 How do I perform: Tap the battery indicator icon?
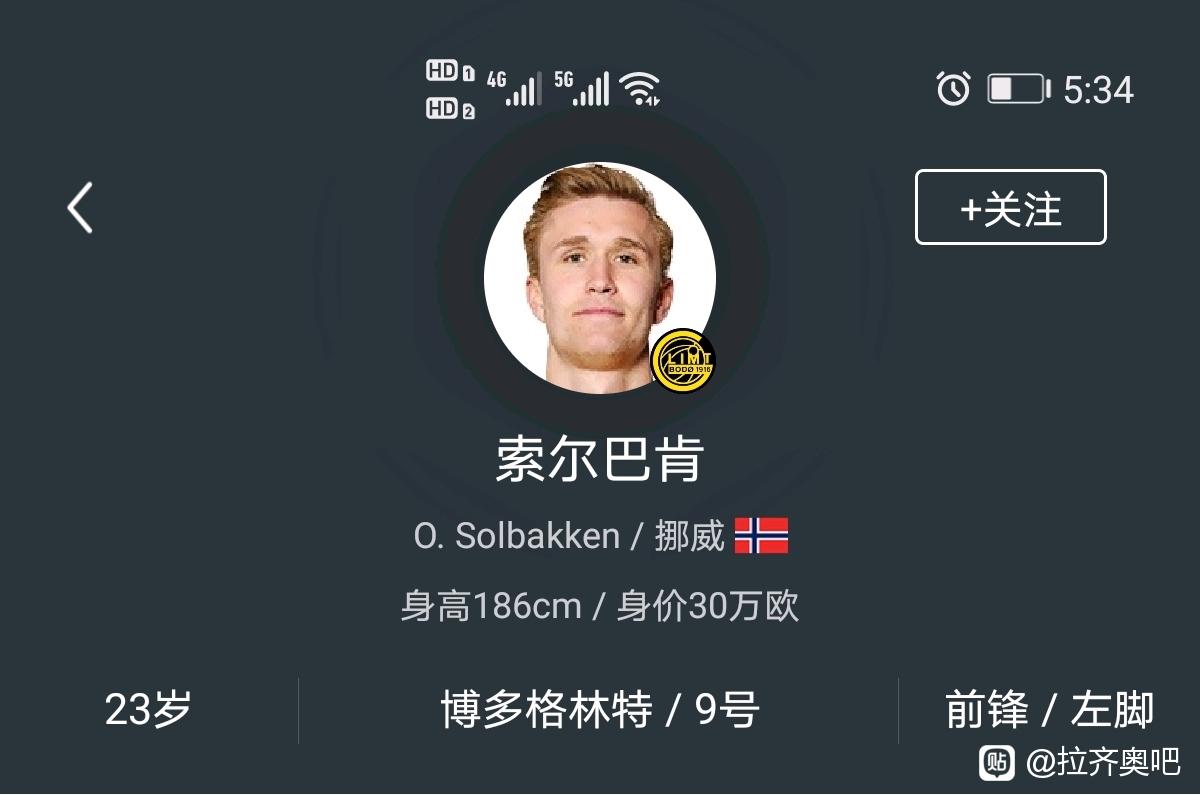1019,89
